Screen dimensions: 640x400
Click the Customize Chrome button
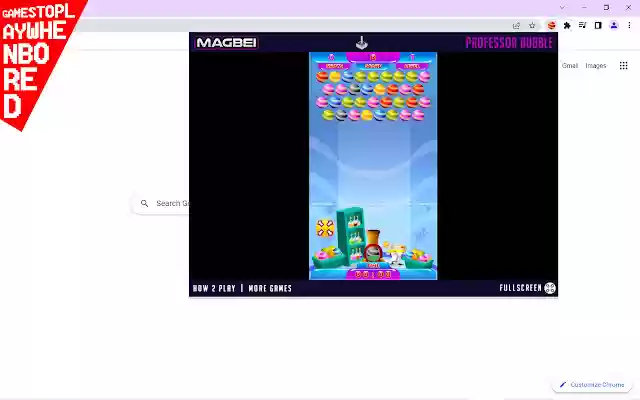592,384
